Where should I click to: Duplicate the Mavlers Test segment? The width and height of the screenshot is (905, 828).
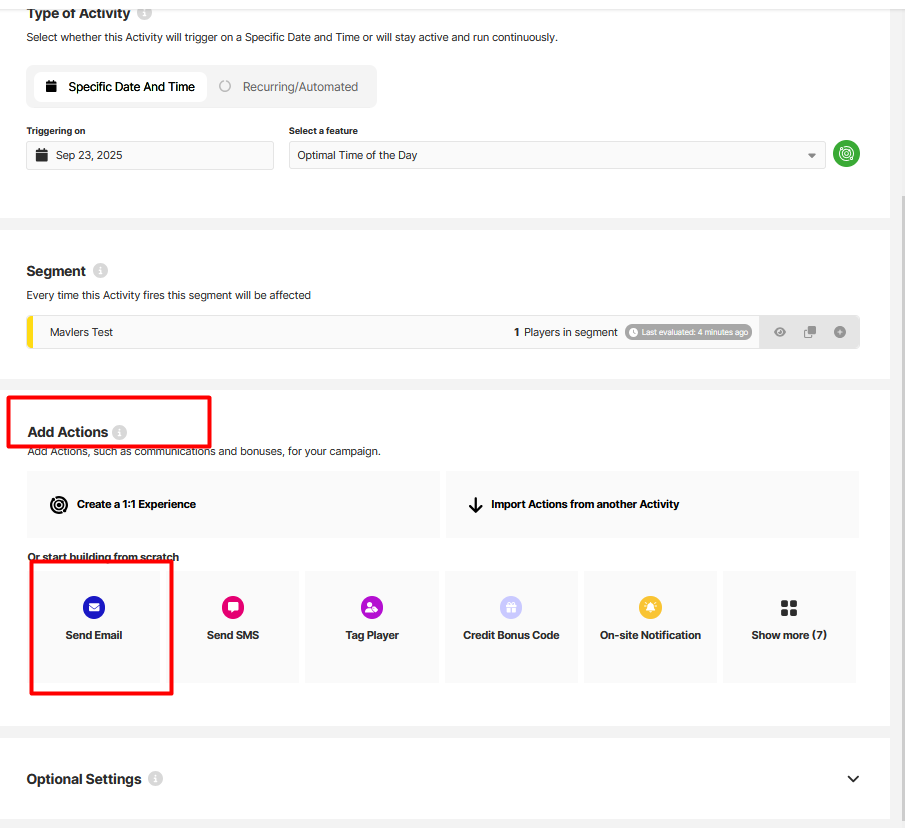[810, 332]
